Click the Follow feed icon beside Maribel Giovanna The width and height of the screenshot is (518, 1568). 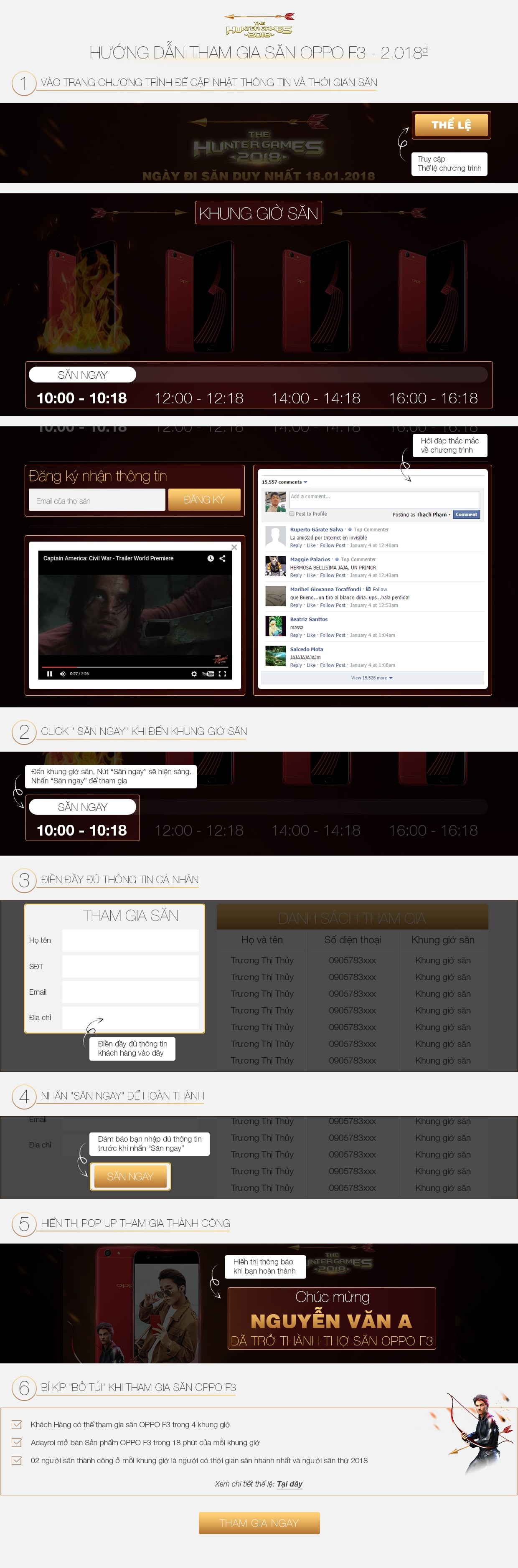click(x=369, y=589)
